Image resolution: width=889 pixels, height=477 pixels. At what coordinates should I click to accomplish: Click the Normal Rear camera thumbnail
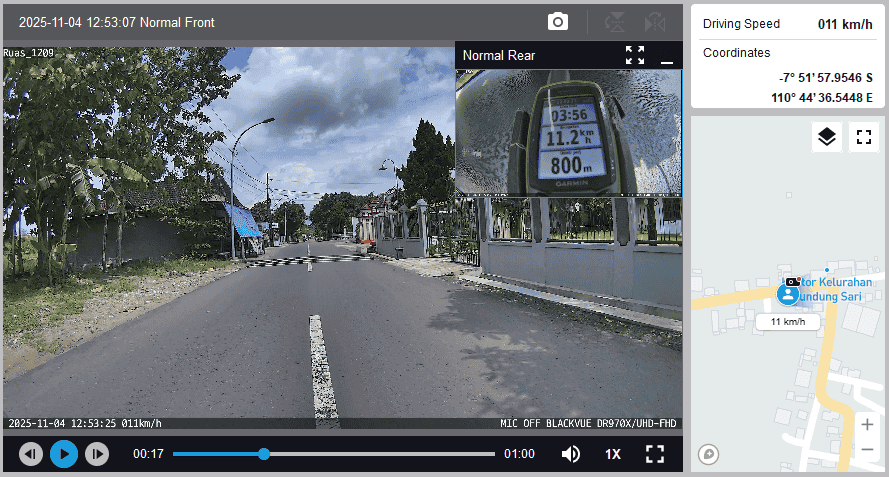point(568,132)
